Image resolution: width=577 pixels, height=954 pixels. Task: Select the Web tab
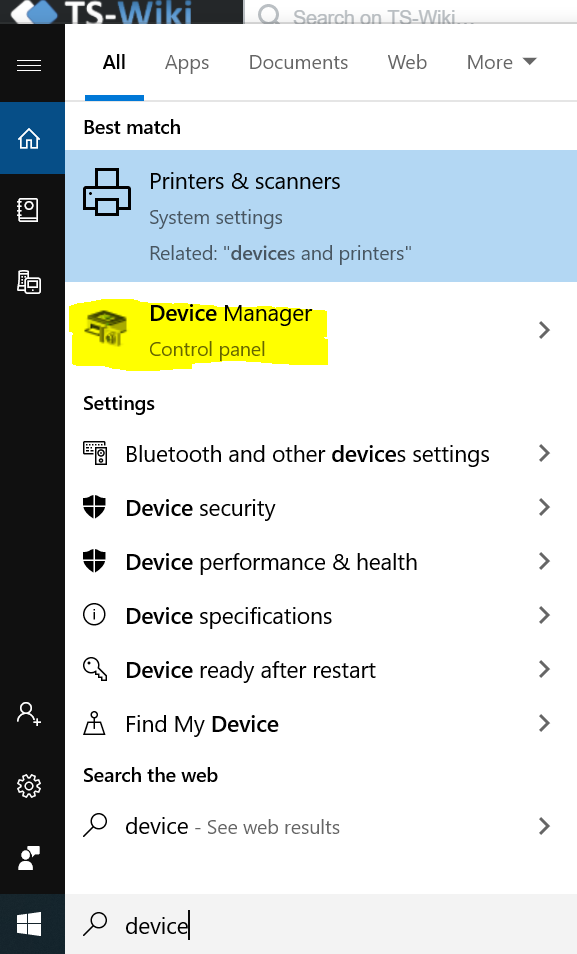click(x=407, y=62)
